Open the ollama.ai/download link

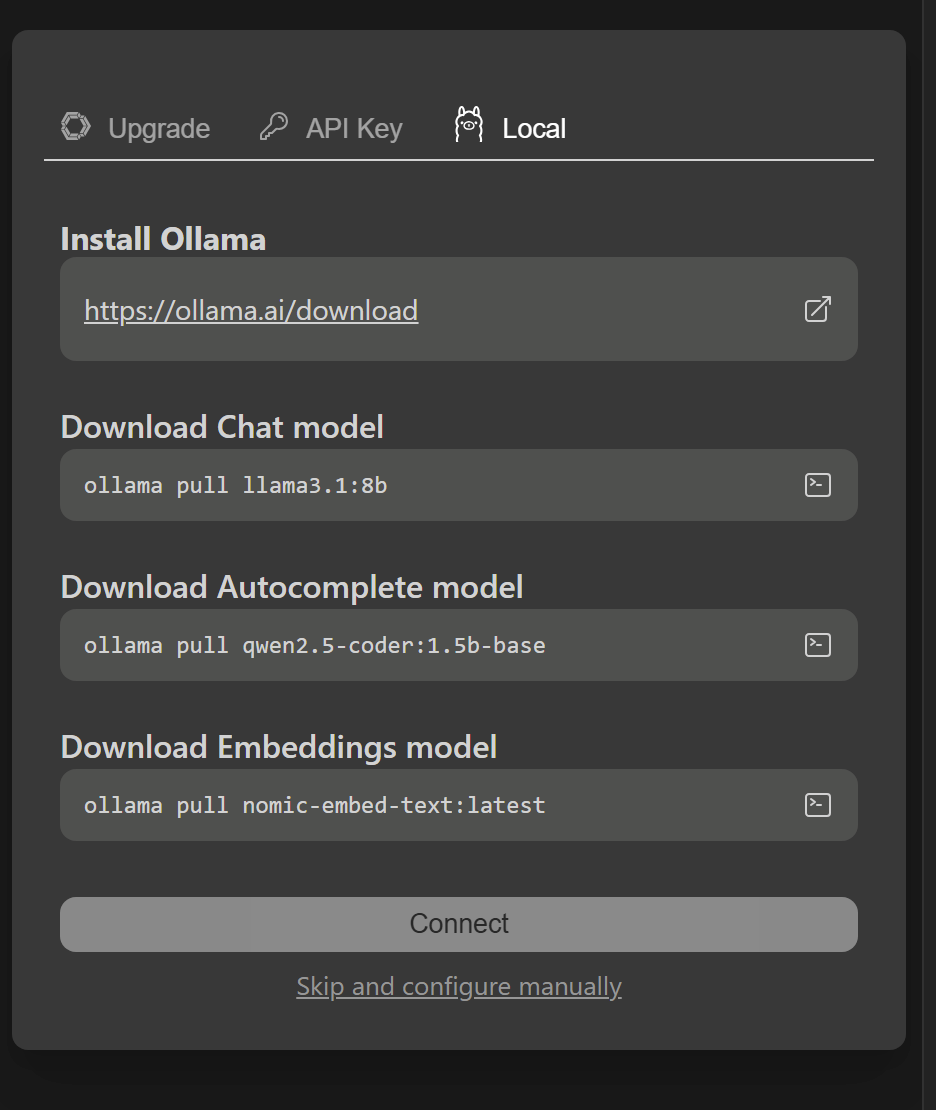(251, 311)
